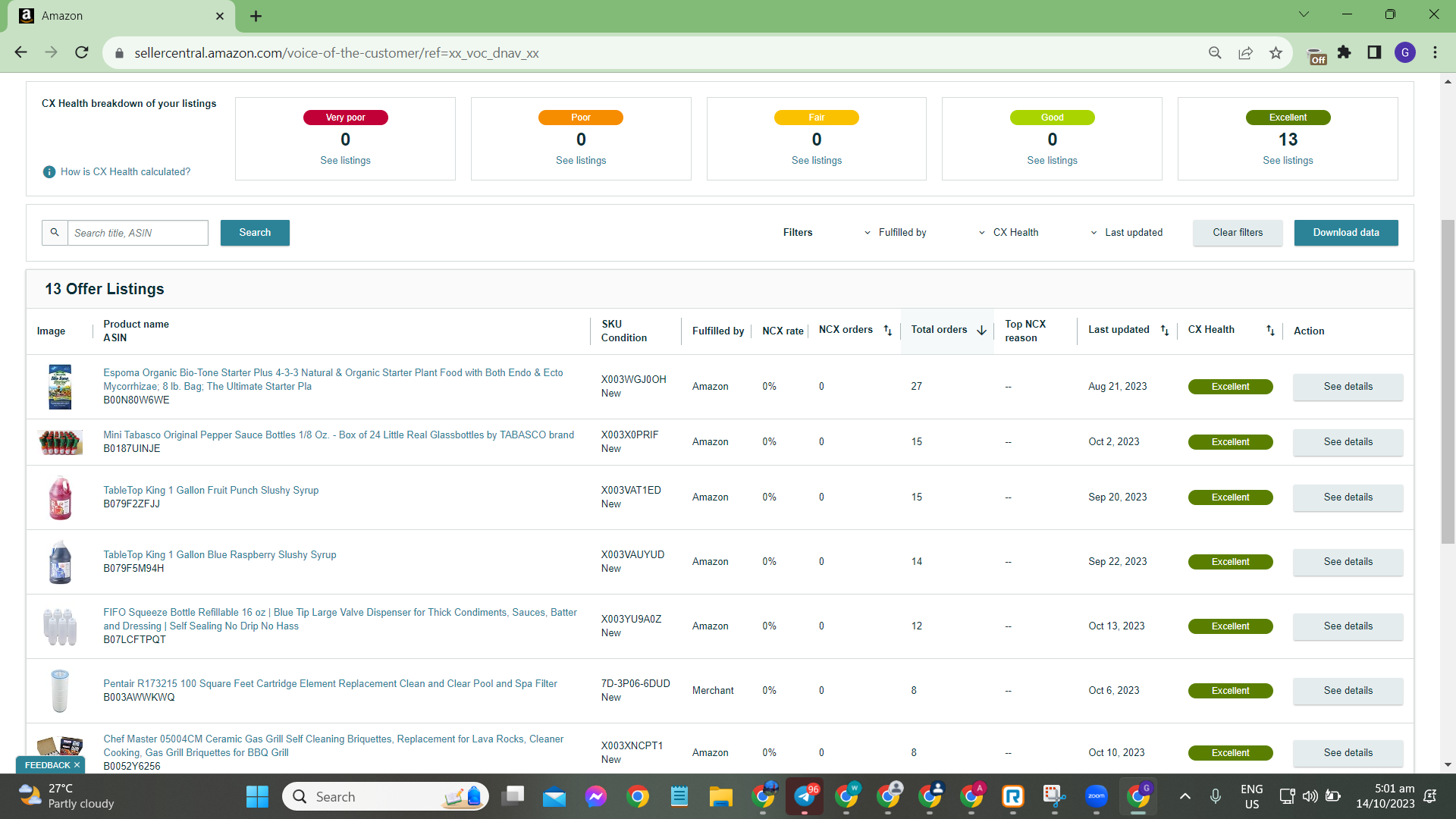Click the Poor rating label
The width and height of the screenshot is (1456, 819).
(x=581, y=118)
